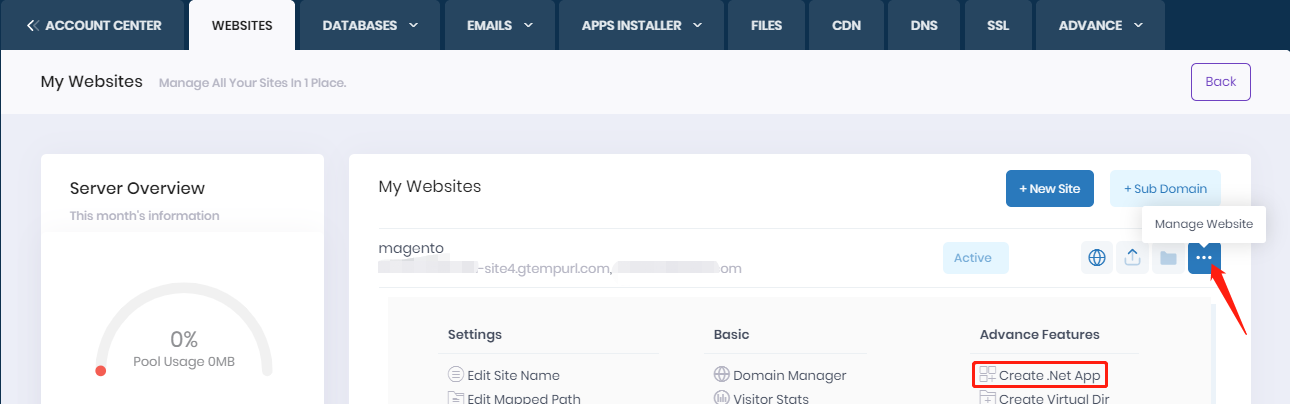This screenshot has width=1290, height=404.
Task: Return to Account Center
Action: point(94,25)
